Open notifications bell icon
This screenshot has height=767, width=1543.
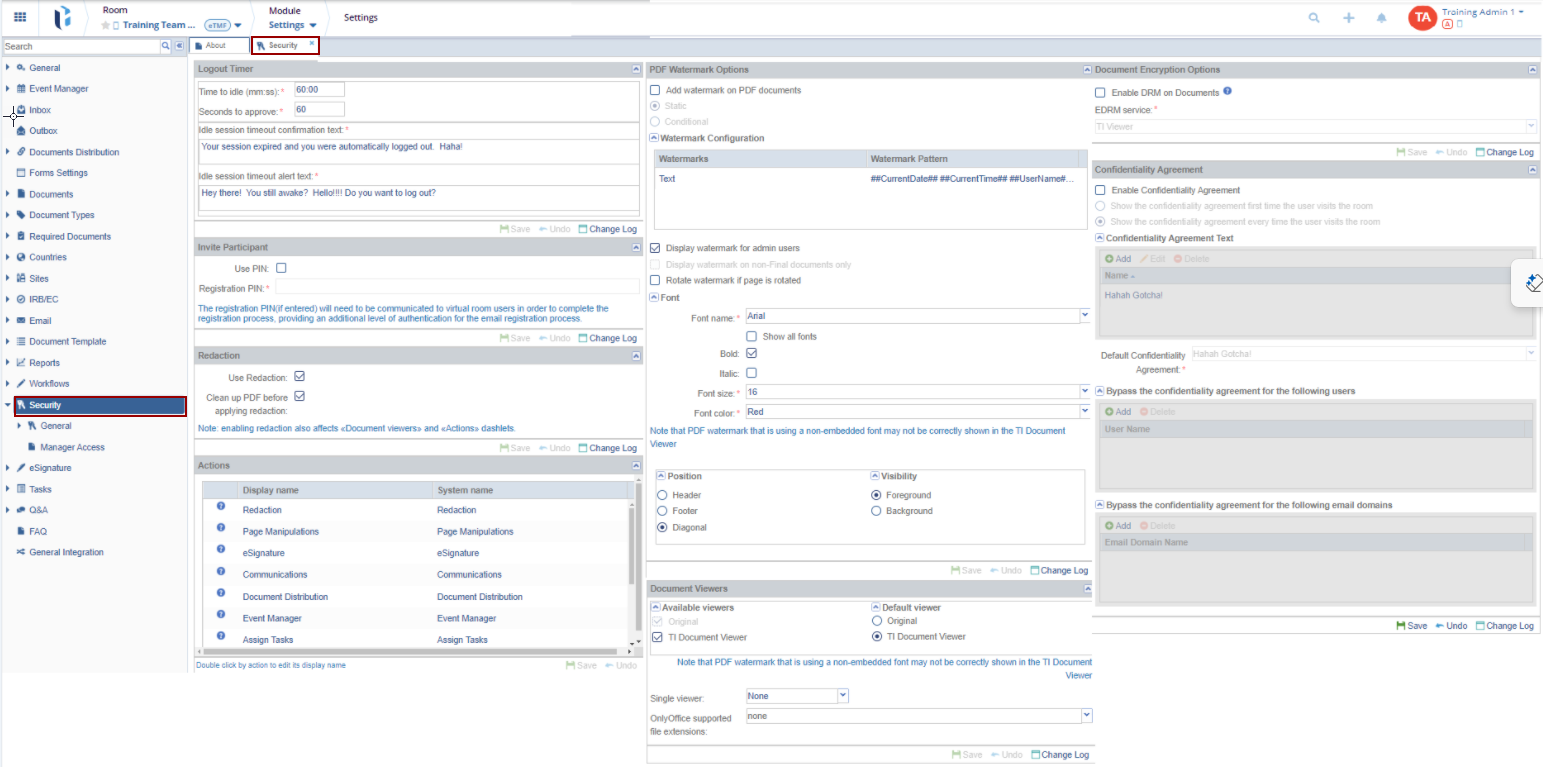(x=1382, y=18)
